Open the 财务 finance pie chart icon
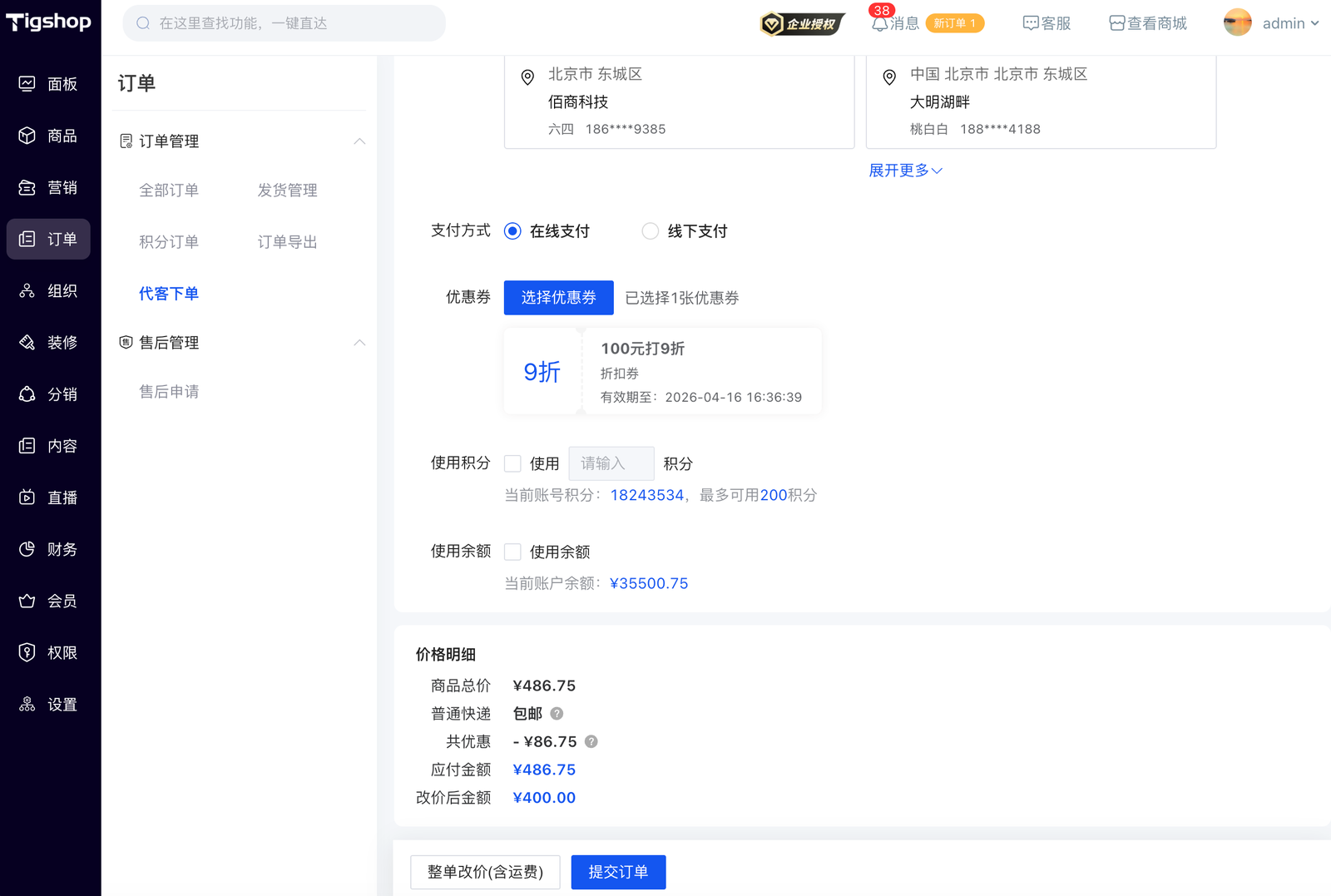 point(27,549)
